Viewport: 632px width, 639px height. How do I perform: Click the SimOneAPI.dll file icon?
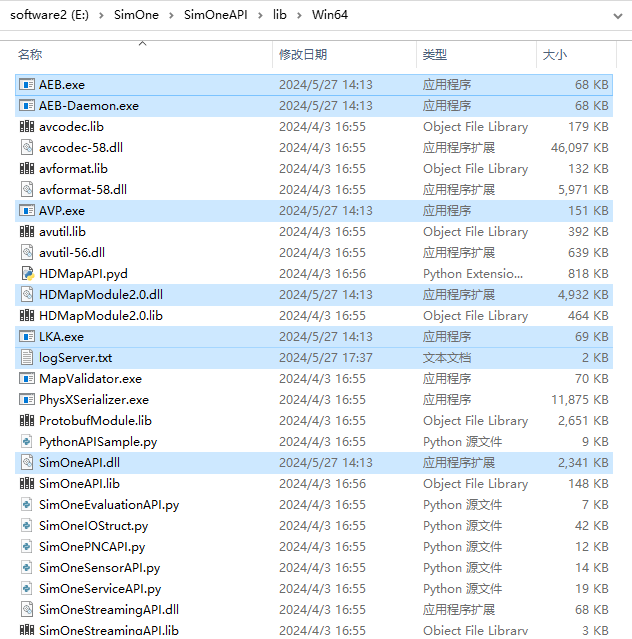[27, 463]
